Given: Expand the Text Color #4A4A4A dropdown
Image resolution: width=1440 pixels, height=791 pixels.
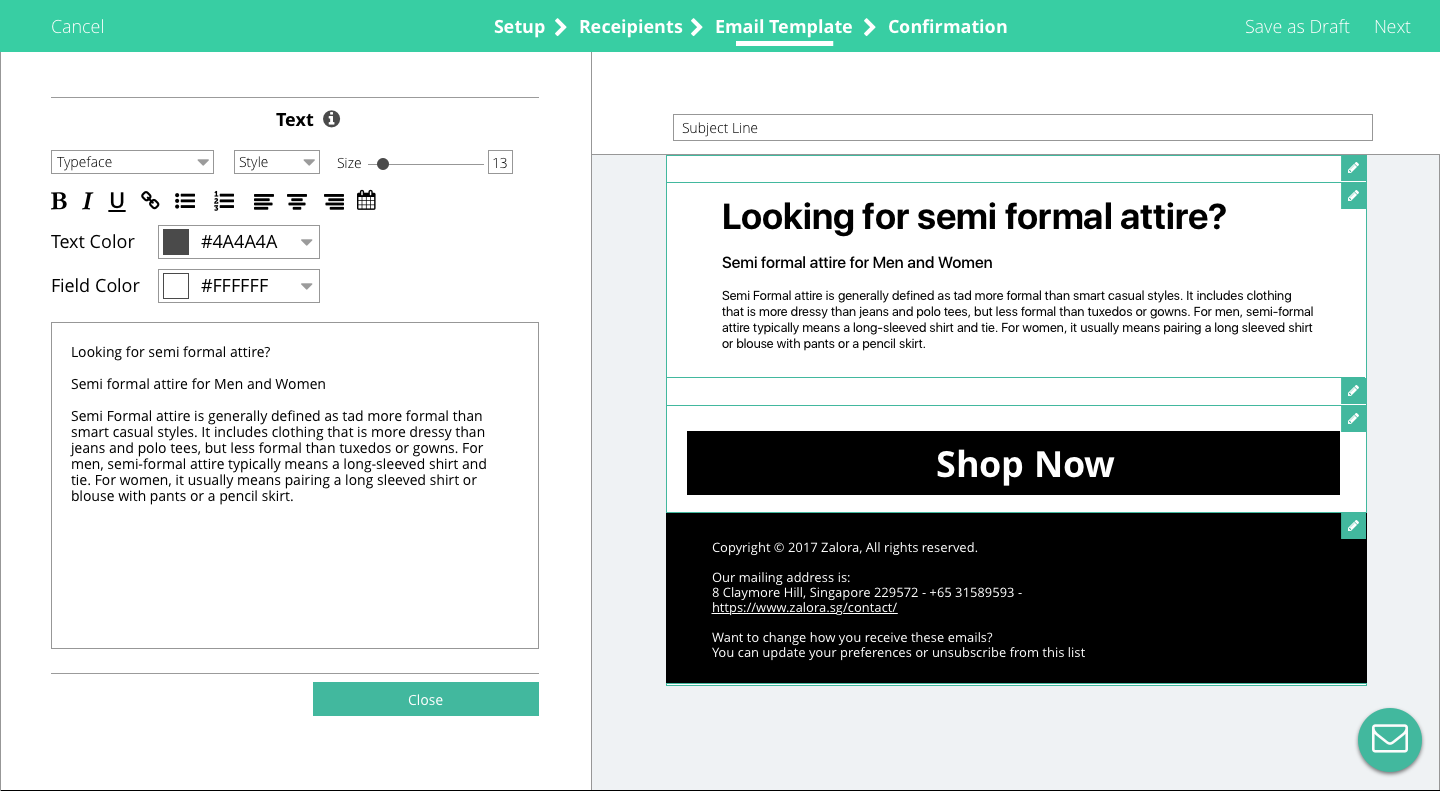Looking at the screenshot, I should pyautogui.click(x=239, y=242).
